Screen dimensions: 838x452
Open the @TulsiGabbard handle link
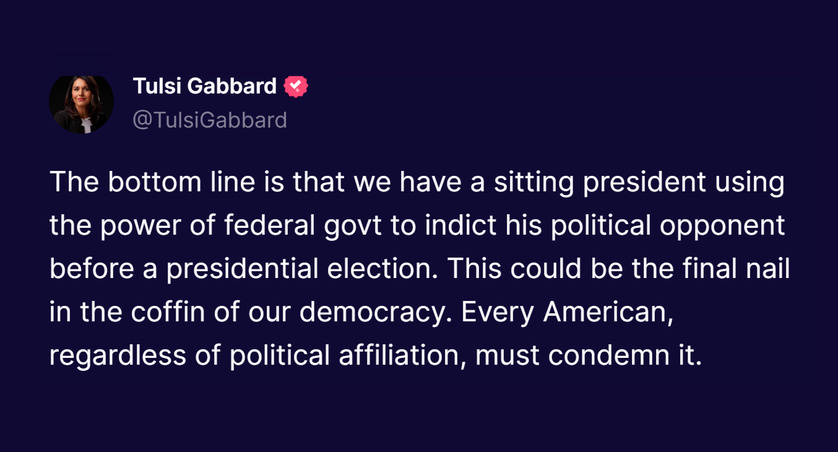pos(210,120)
